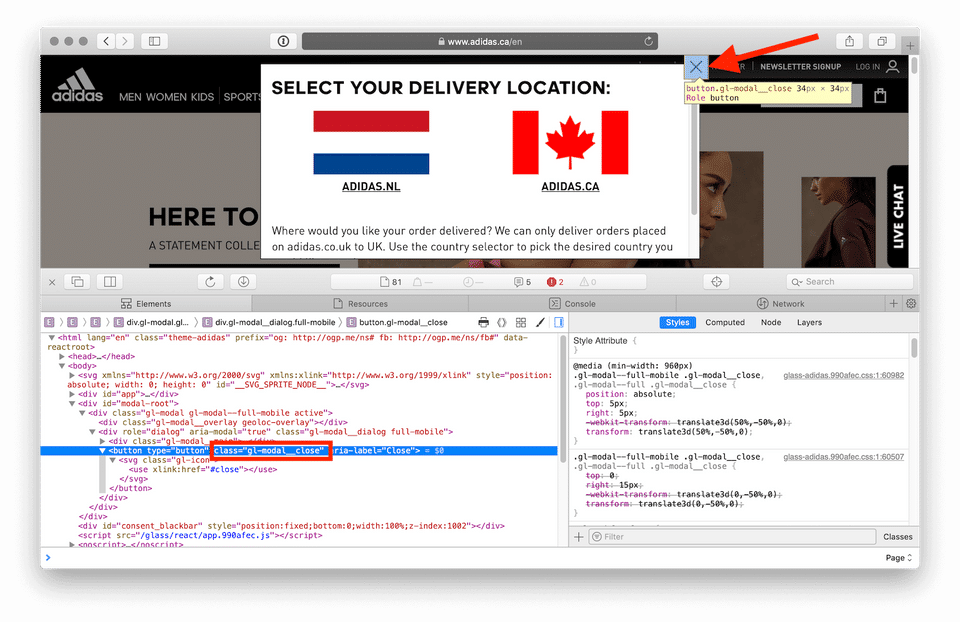Toggle the details sidebar button
960x622 pixels.
pyautogui.click(x=559, y=323)
